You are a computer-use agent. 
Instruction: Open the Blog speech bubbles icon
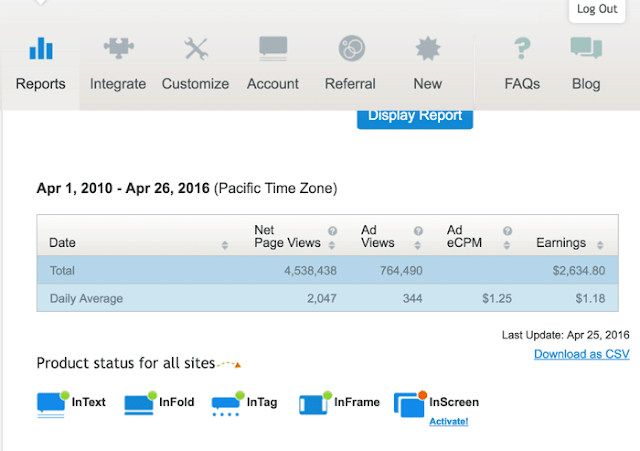(586, 48)
